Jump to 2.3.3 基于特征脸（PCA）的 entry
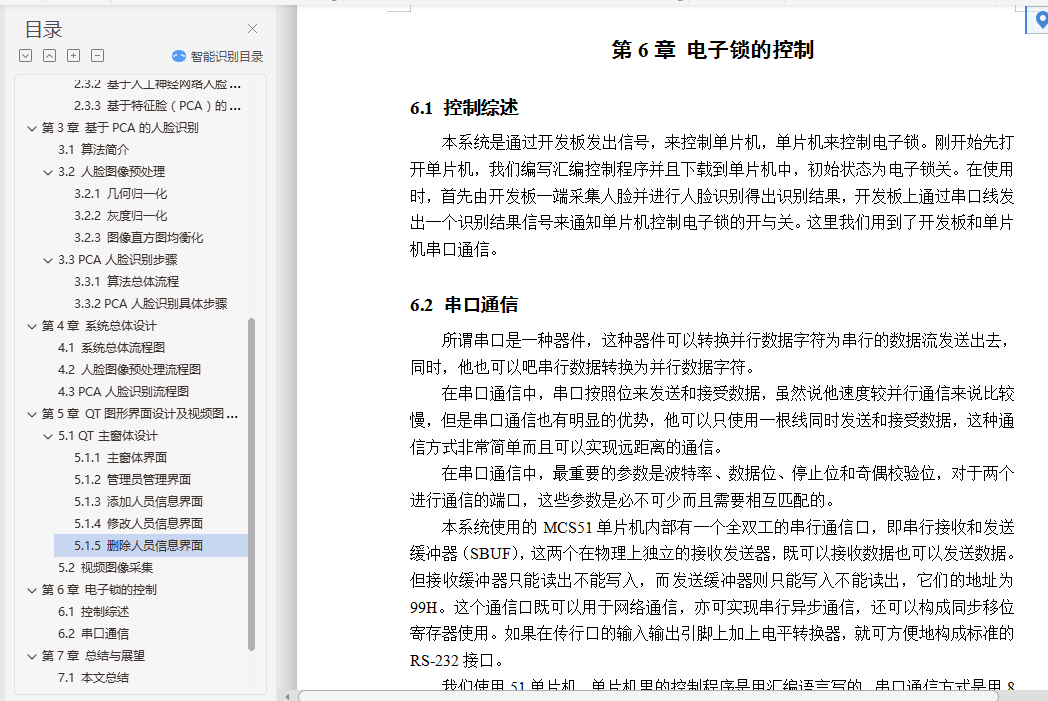Viewport: 1048px width, 701px height. click(x=157, y=106)
